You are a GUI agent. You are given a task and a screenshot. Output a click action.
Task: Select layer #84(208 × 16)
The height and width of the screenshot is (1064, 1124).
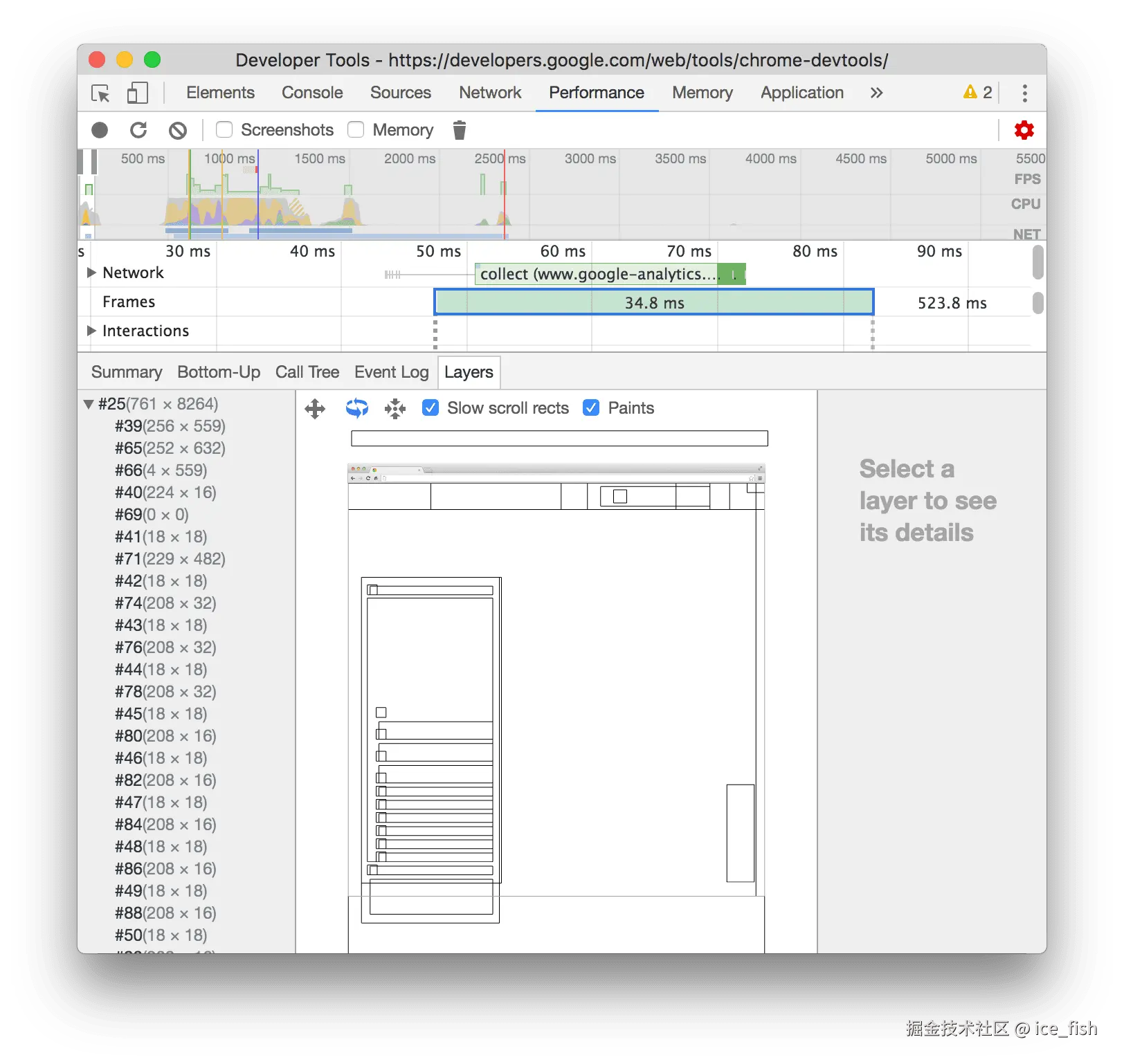[165, 825]
